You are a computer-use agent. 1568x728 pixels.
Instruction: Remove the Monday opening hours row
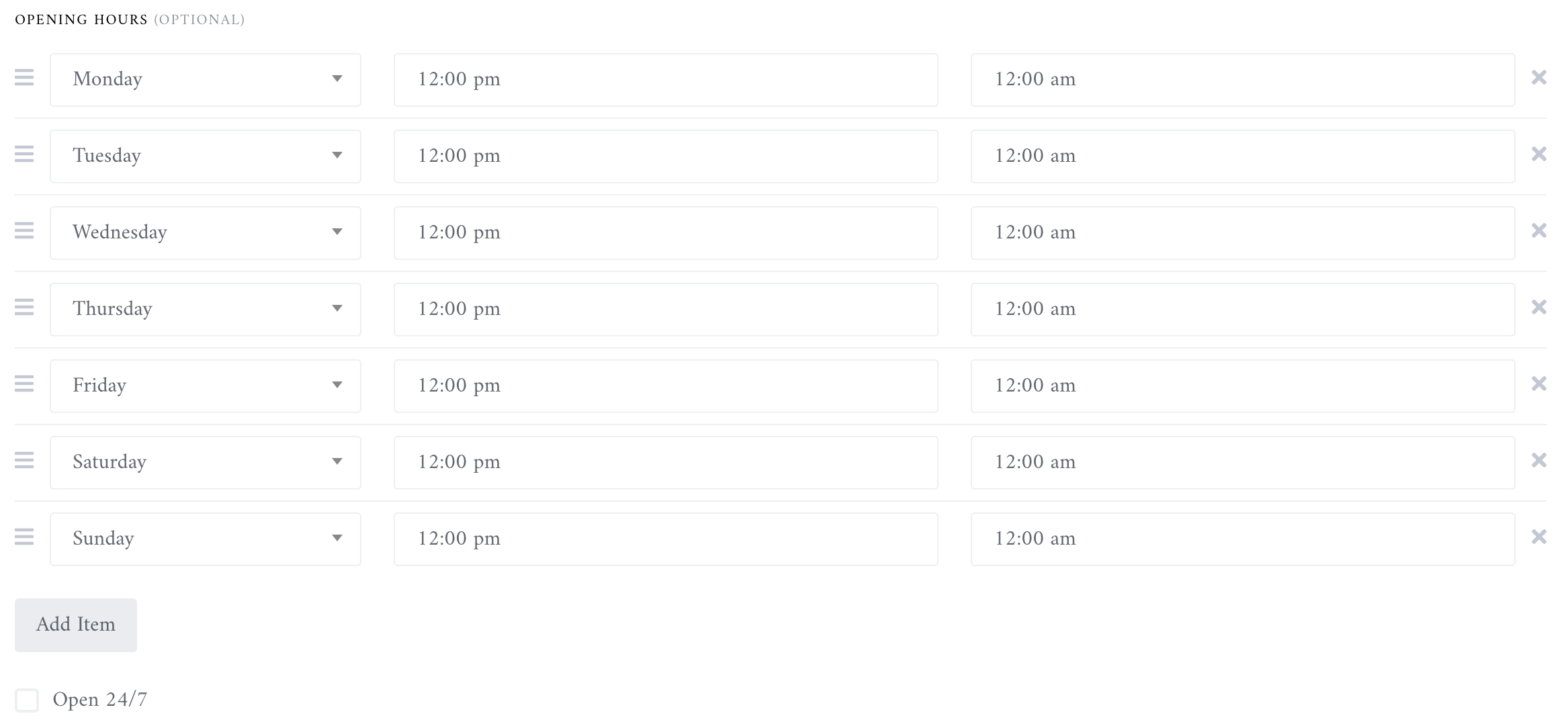[1538, 78]
